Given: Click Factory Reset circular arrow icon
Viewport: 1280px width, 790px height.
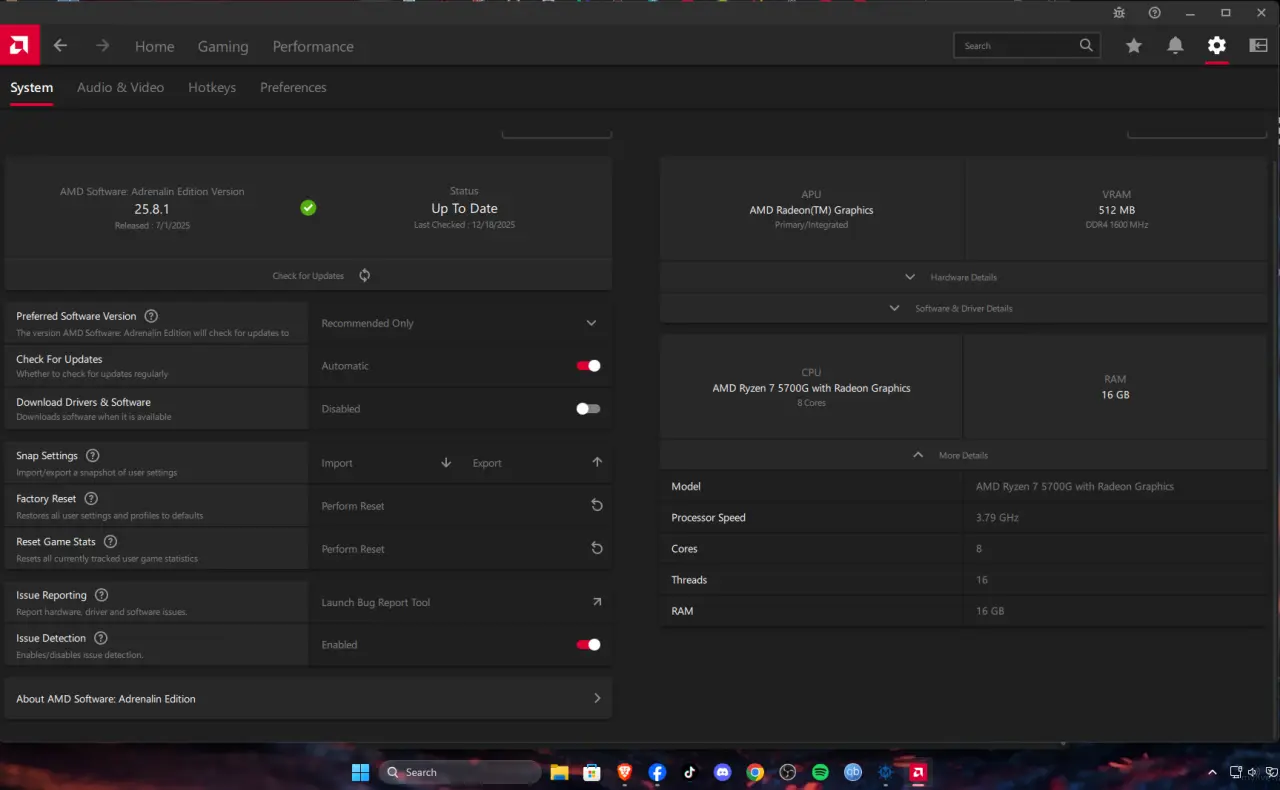Looking at the screenshot, I should (x=597, y=506).
